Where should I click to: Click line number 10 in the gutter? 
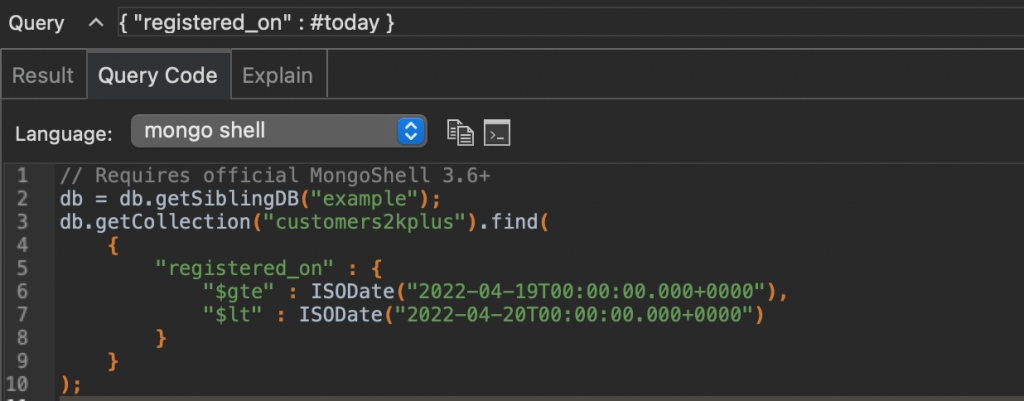[x=18, y=385]
